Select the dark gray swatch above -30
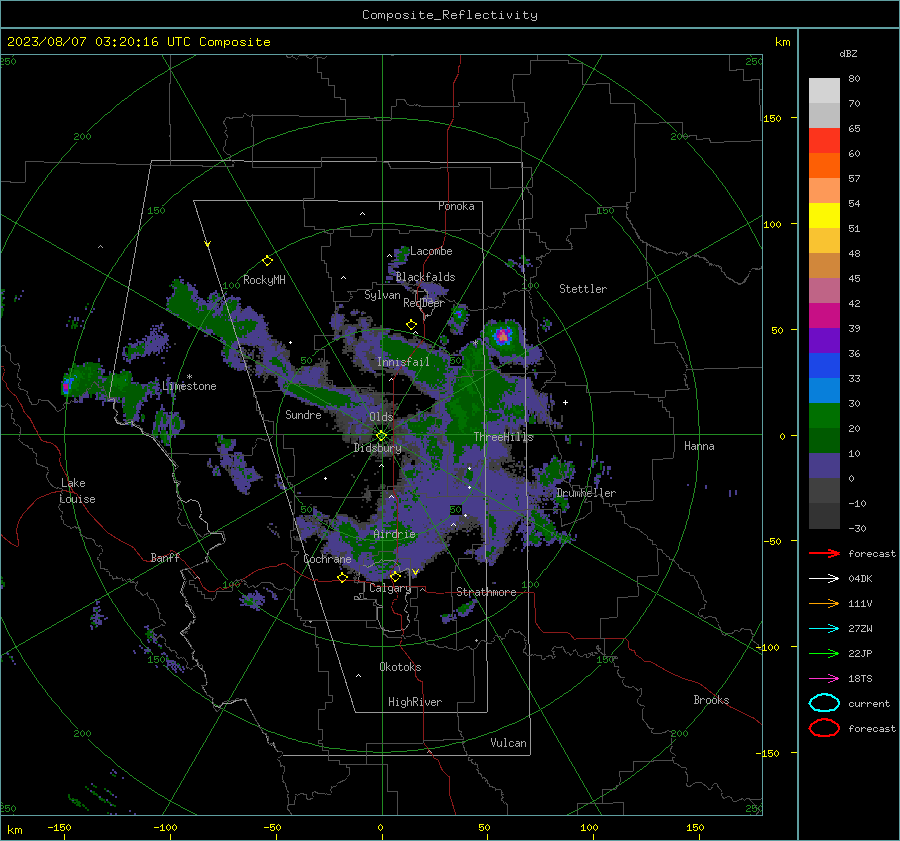 click(824, 516)
